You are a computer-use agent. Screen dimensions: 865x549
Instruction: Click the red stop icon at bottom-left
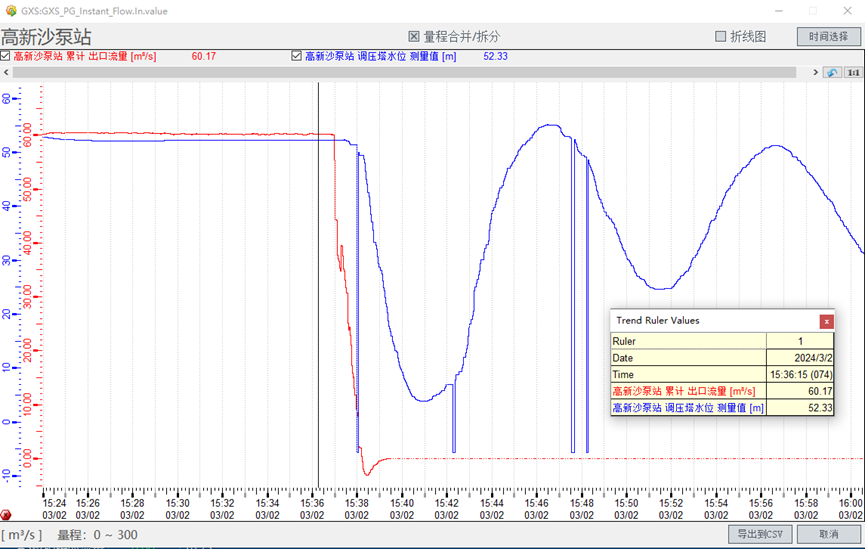coord(7,515)
